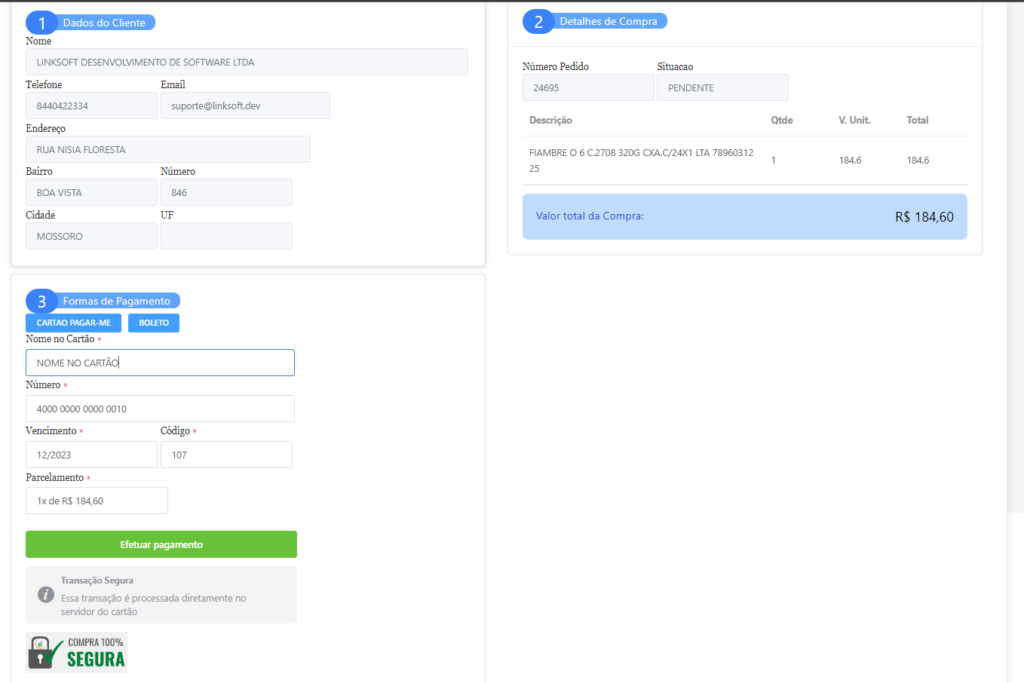
Task: Select the Cartao Pagar-me payment tab
Action: point(73,323)
